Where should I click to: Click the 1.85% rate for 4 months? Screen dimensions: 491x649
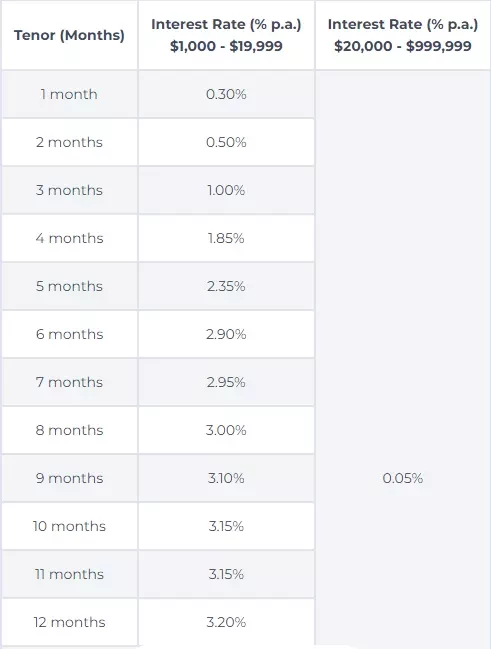pos(226,238)
